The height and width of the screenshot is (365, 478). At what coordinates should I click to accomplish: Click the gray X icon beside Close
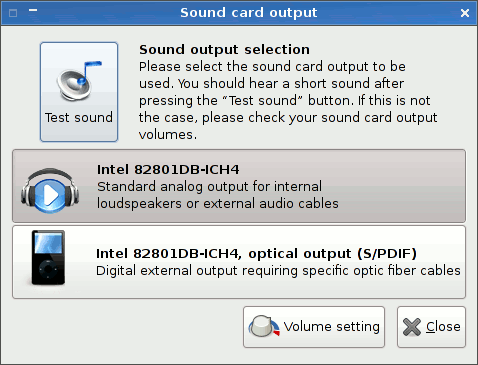(412, 326)
